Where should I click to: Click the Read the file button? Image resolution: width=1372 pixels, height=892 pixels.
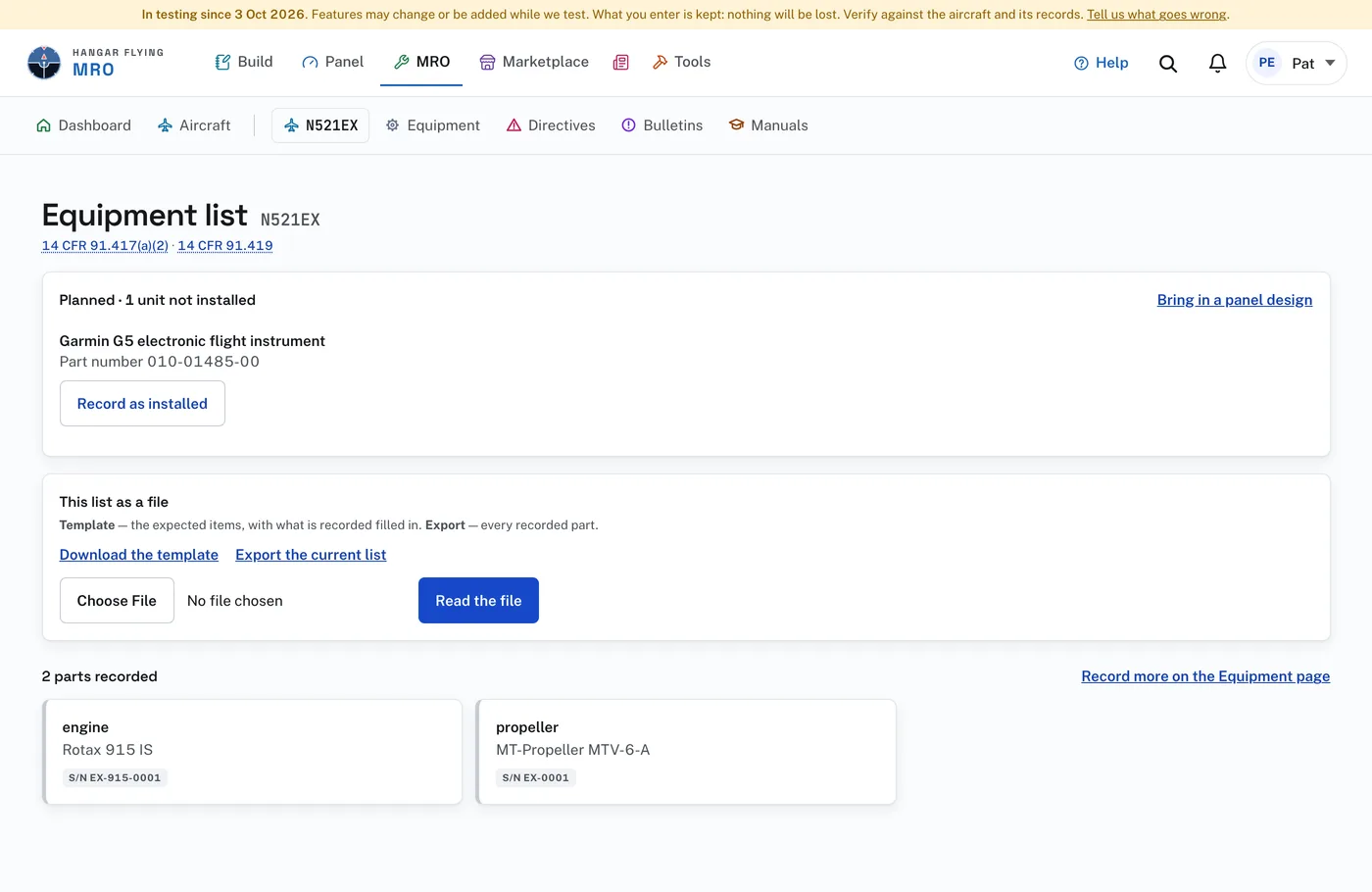[478, 601]
